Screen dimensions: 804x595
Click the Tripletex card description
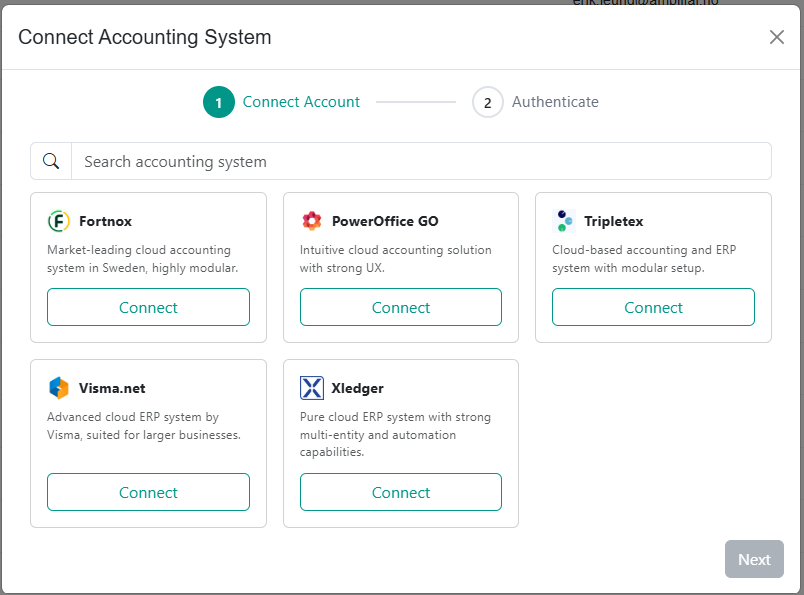point(643,259)
